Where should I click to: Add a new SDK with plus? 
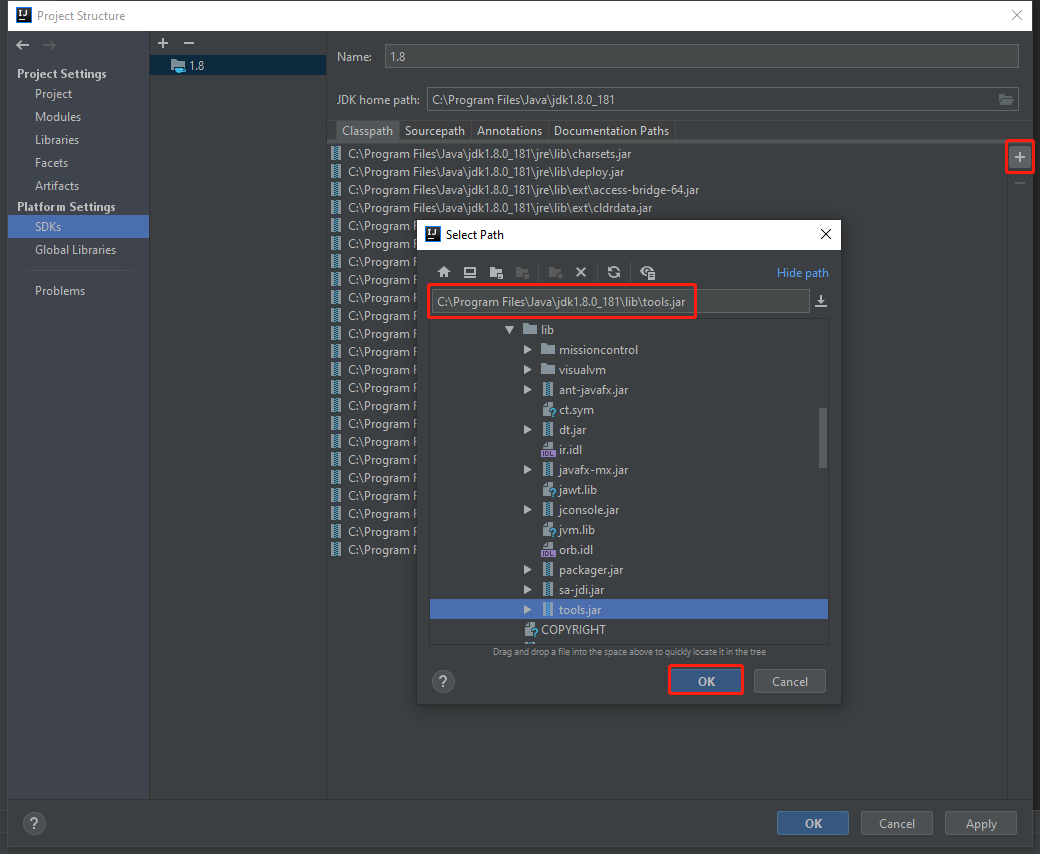163,43
